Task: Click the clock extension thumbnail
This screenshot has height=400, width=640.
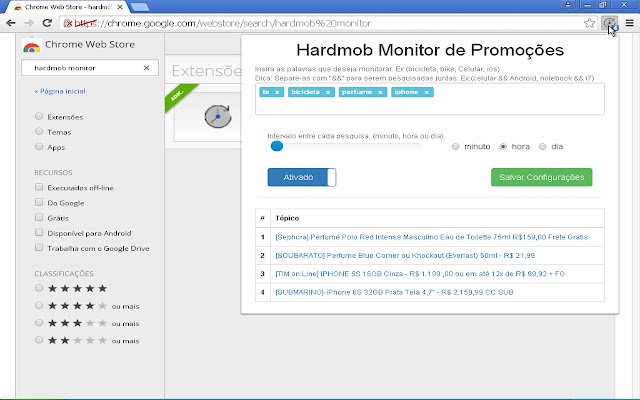Action: [218, 116]
